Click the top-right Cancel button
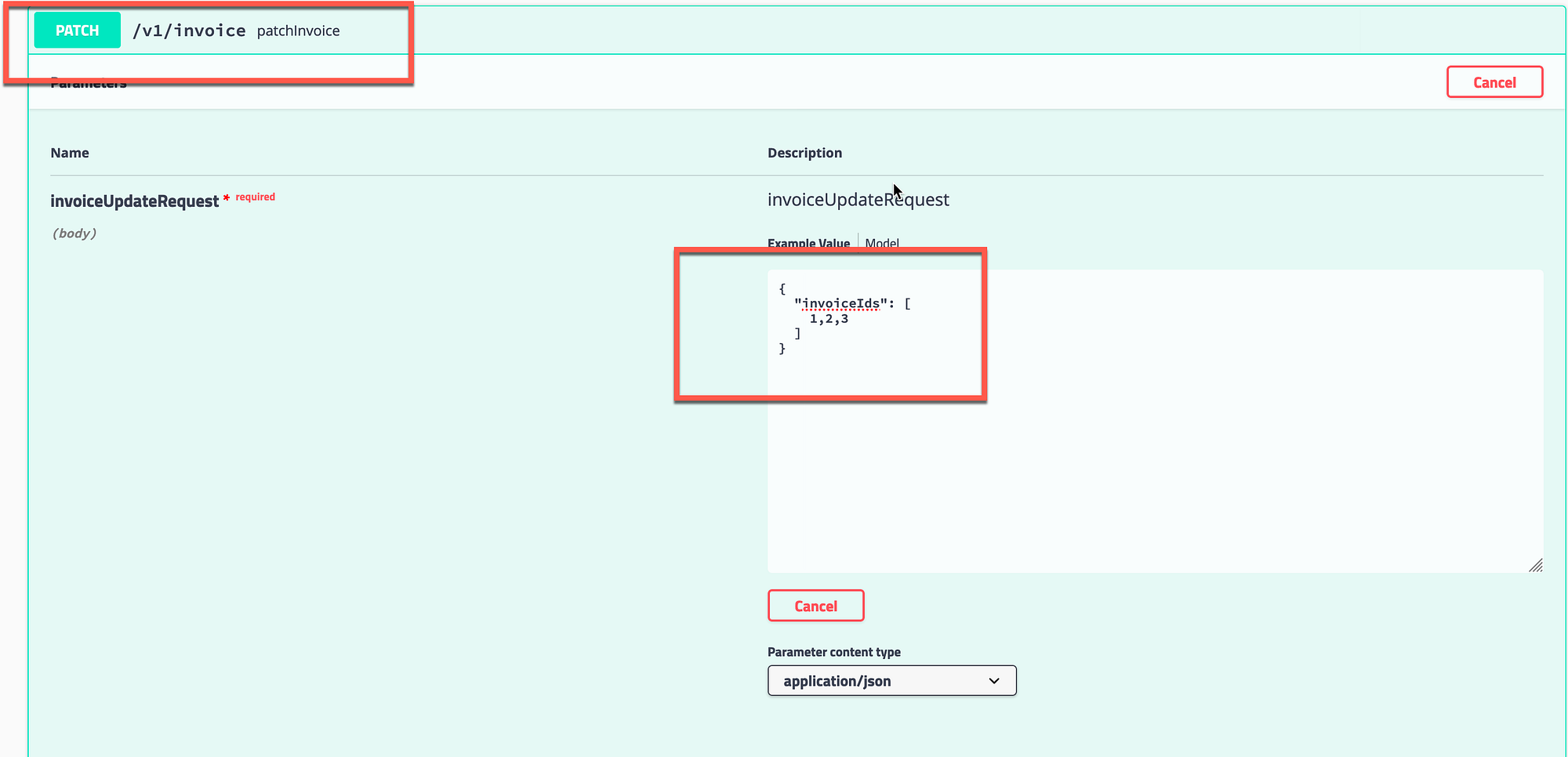This screenshot has height=757, width=1568. tap(1494, 81)
